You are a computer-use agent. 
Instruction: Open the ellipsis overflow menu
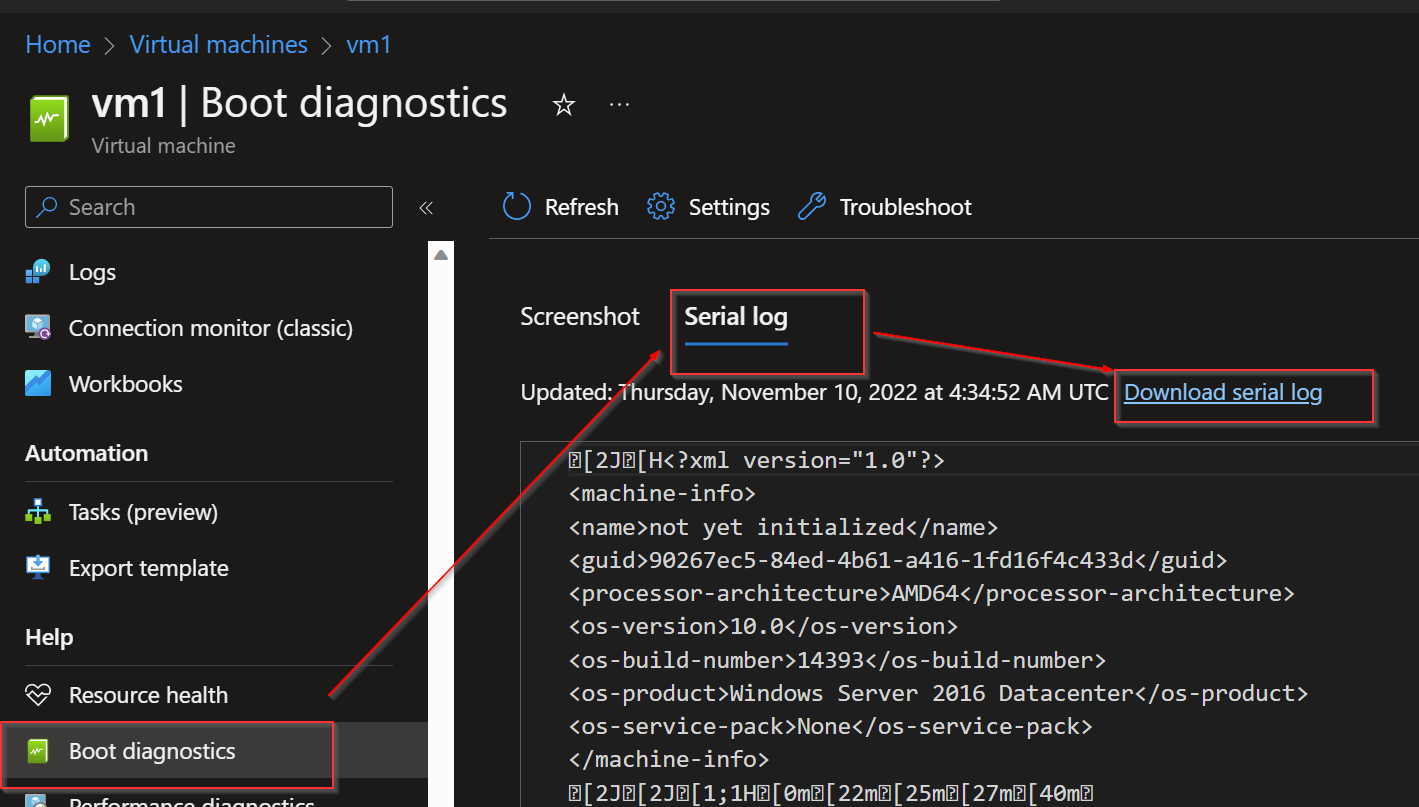coord(618,103)
